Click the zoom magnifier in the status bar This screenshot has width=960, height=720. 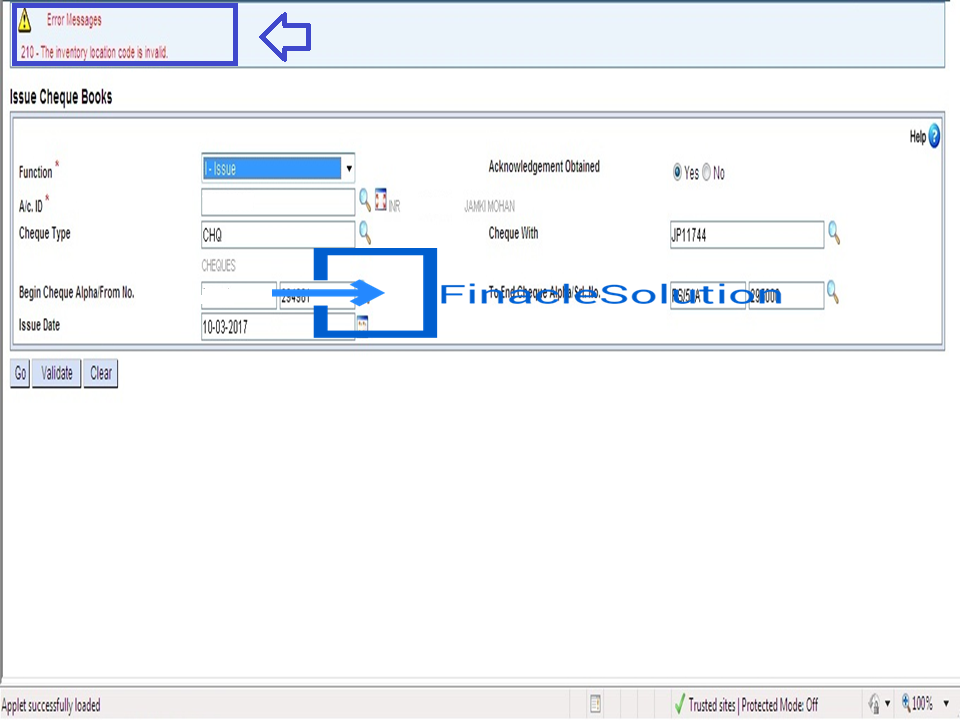906,703
